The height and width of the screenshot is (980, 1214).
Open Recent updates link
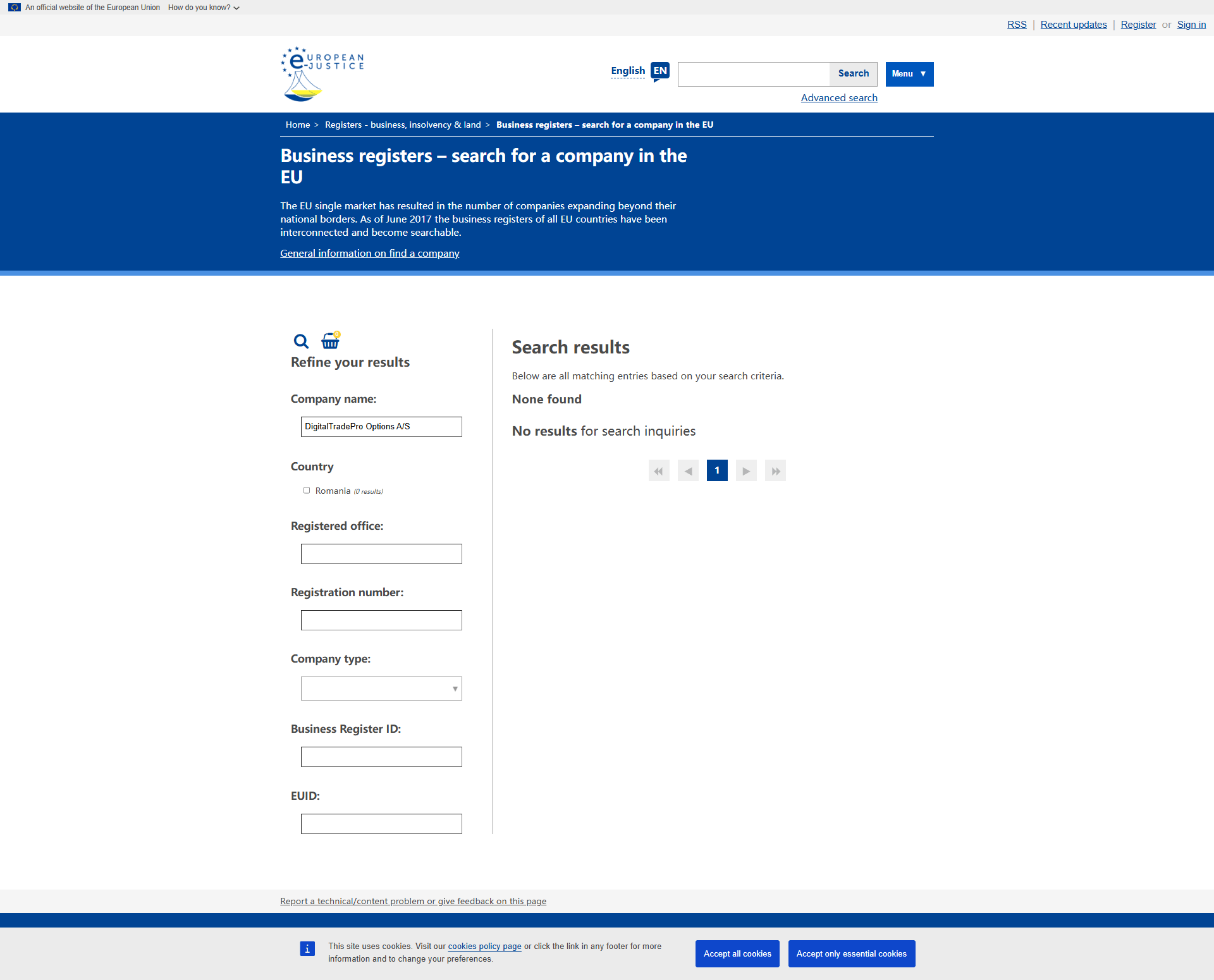(1074, 25)
